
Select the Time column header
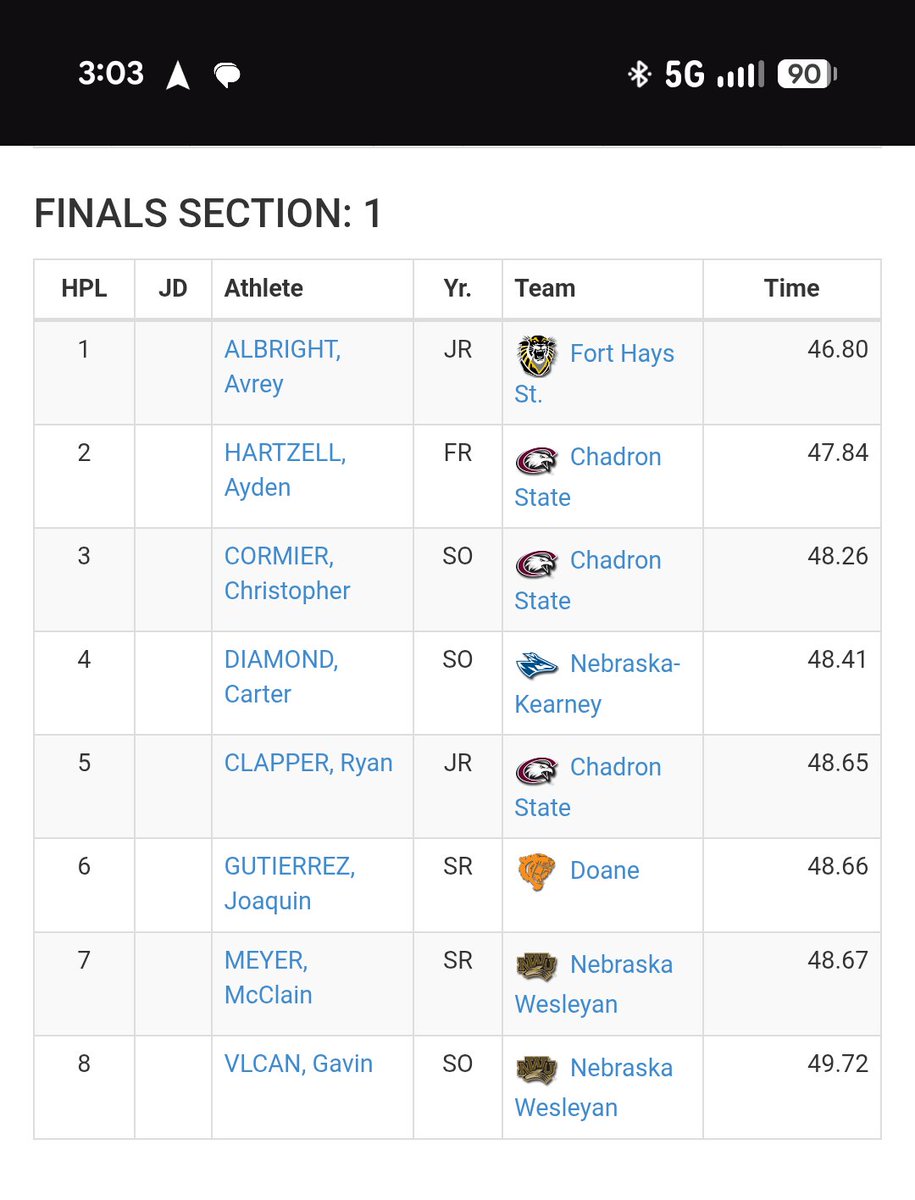click(x=791, y=288)
